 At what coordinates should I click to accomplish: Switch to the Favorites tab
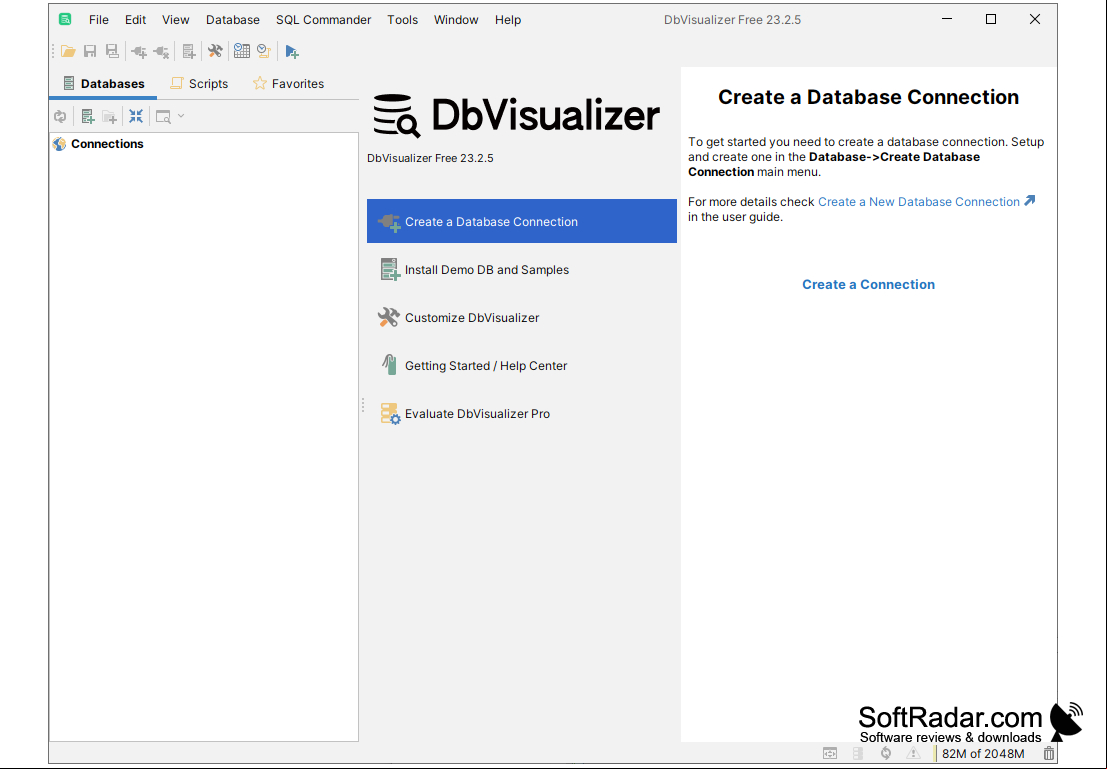click(x=289, y=83)
